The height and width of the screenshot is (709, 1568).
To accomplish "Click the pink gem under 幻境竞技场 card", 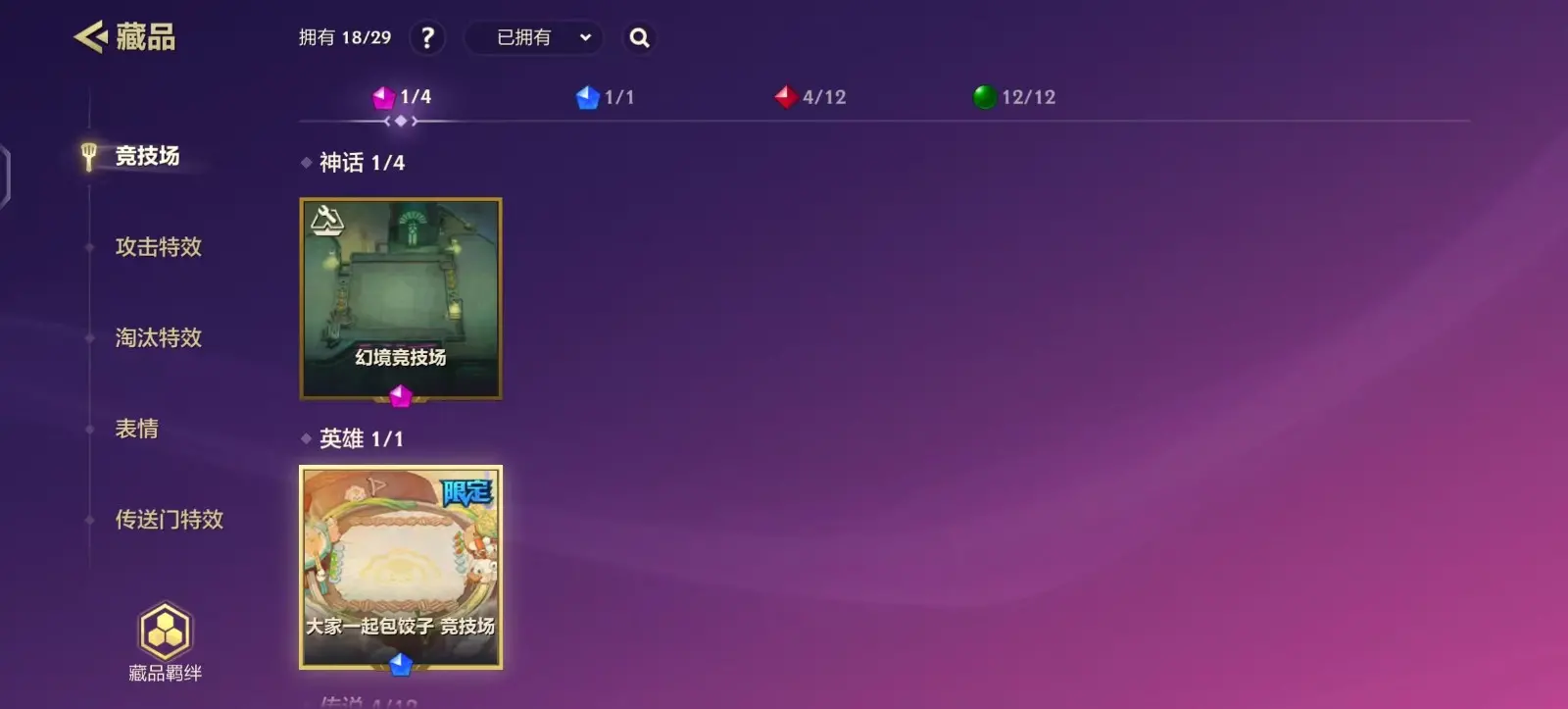I will point(401,396).
